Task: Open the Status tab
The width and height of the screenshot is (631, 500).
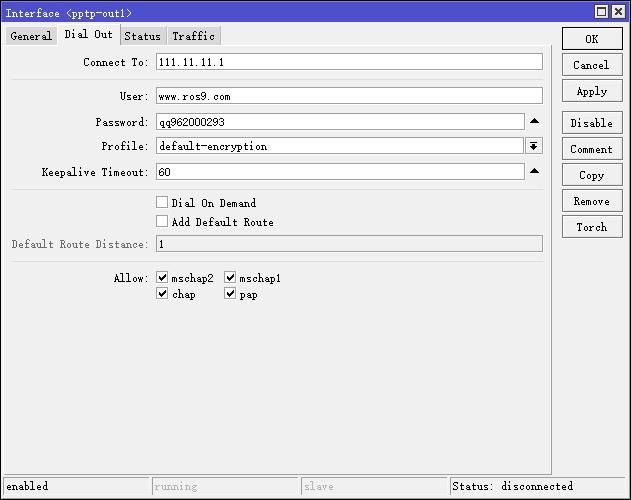Action: 142,36
